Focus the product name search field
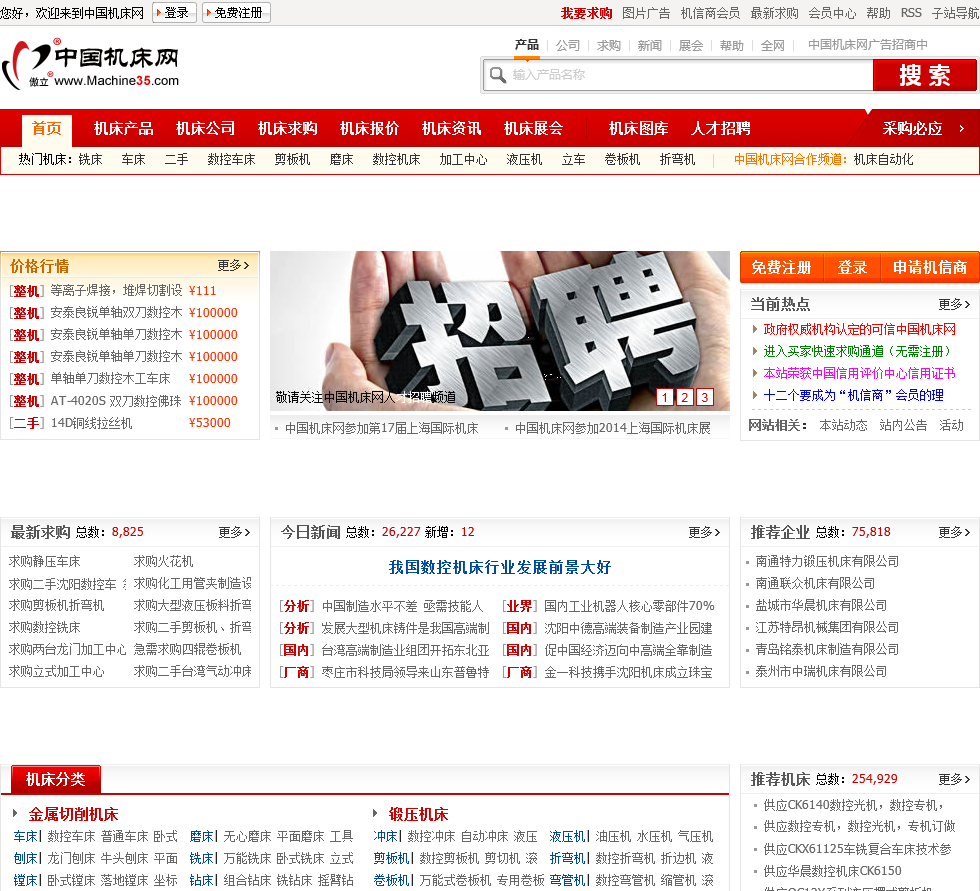 678,75
